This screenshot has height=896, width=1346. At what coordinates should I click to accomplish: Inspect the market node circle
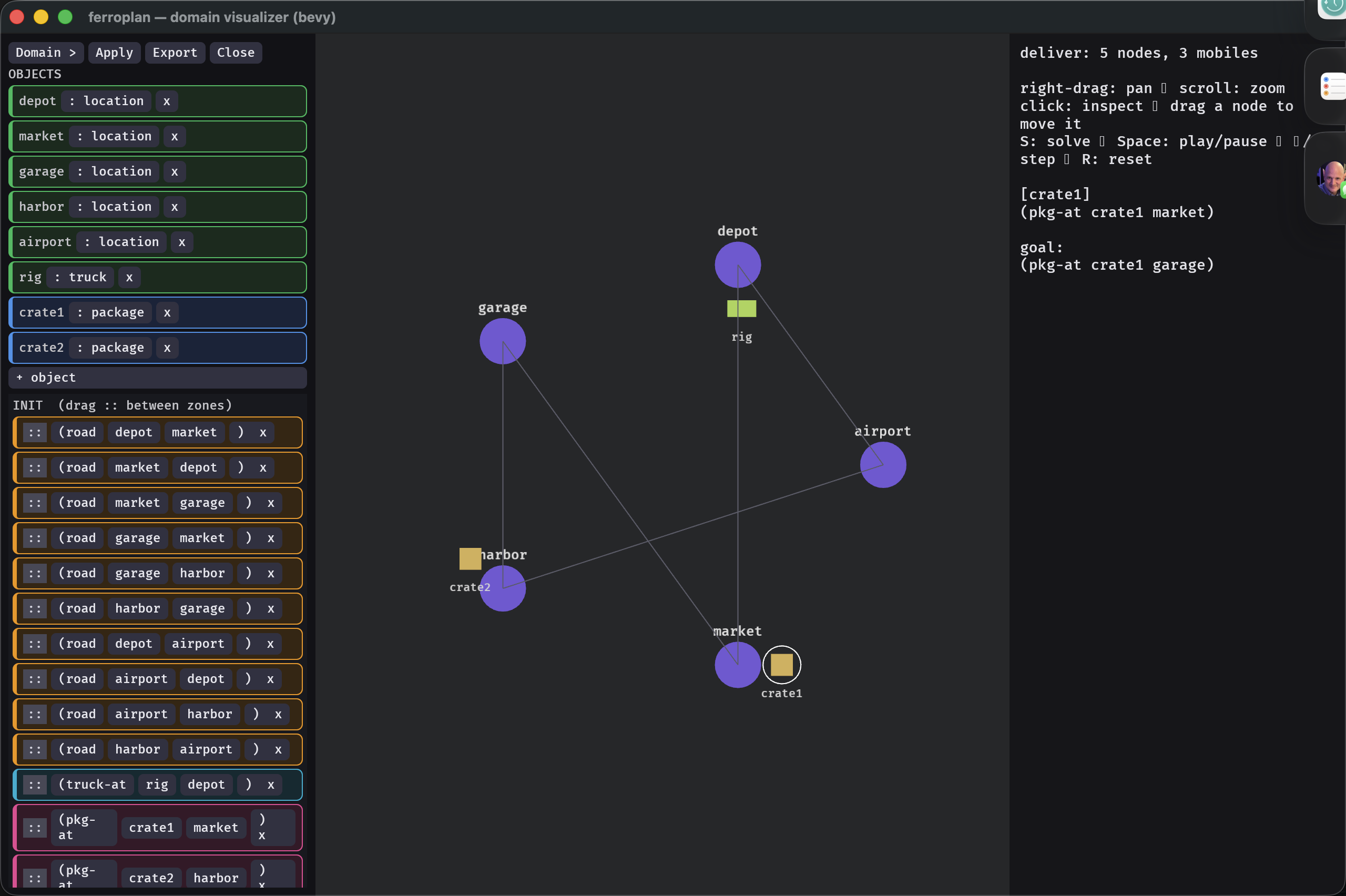(x=738, y=665)
